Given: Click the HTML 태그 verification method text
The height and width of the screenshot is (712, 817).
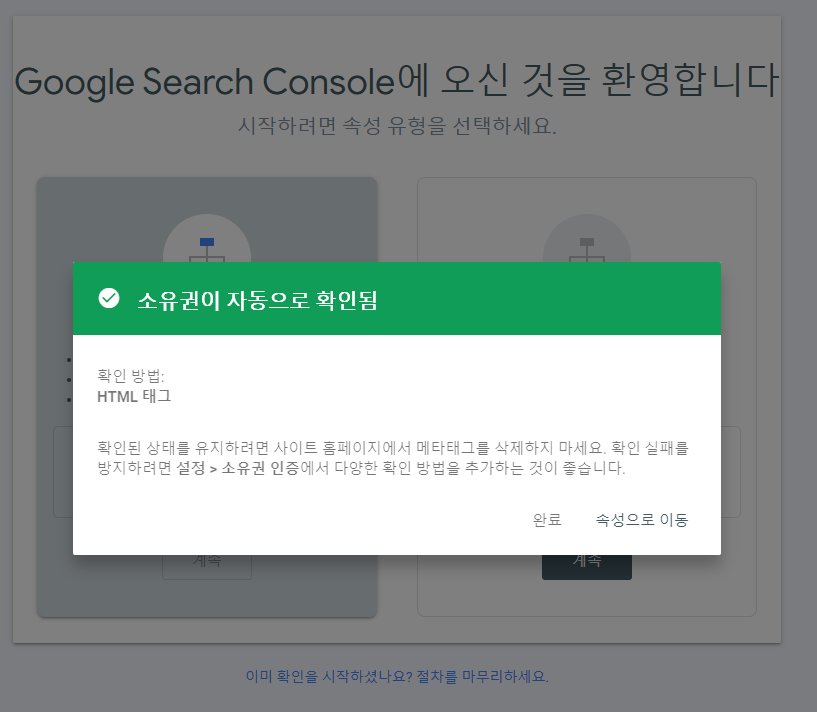Looking at the screenshot, I should point(134,396).
